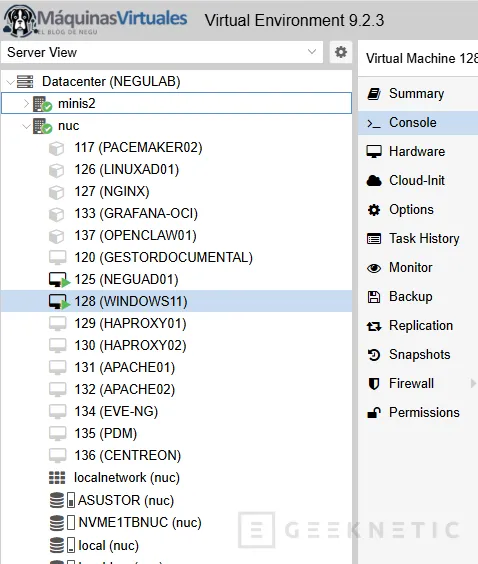
Task: Click VM monitor icon for 120 GESTORDOCUMENTAL
Action: [x=58, y=258]
